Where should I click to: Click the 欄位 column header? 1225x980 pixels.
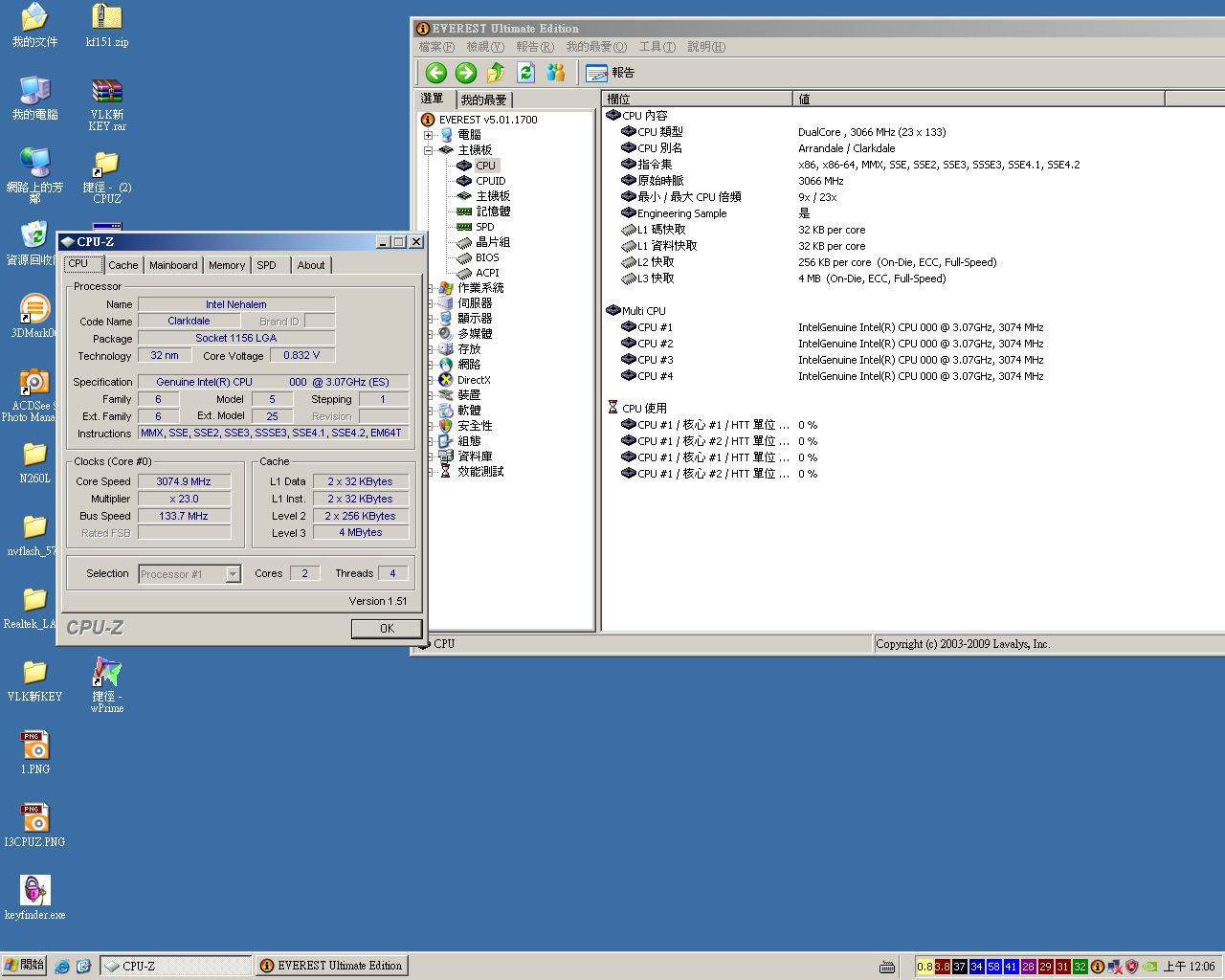[x=698, y=100]
